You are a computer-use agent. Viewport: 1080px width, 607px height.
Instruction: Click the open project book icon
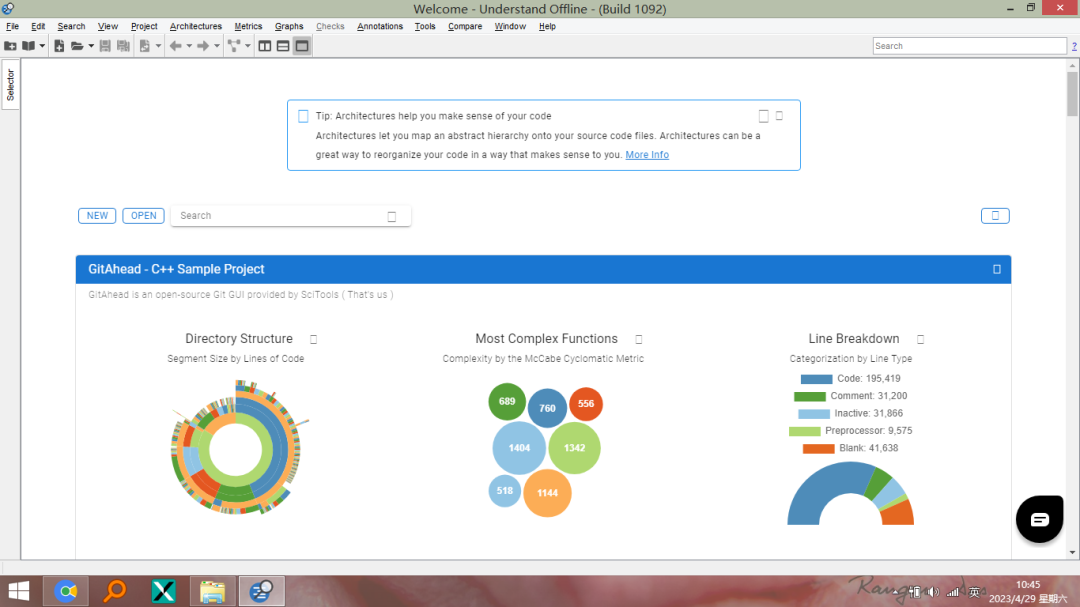[x=28, y=46]
